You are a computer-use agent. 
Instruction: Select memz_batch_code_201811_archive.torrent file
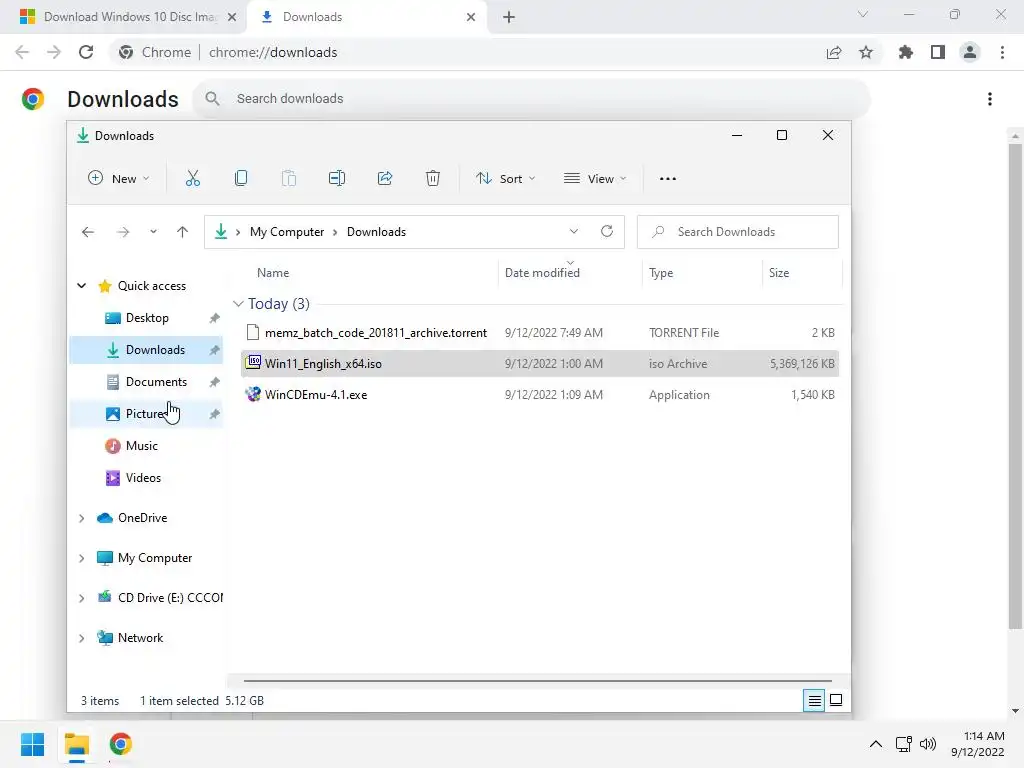click(x=539, y=332)
